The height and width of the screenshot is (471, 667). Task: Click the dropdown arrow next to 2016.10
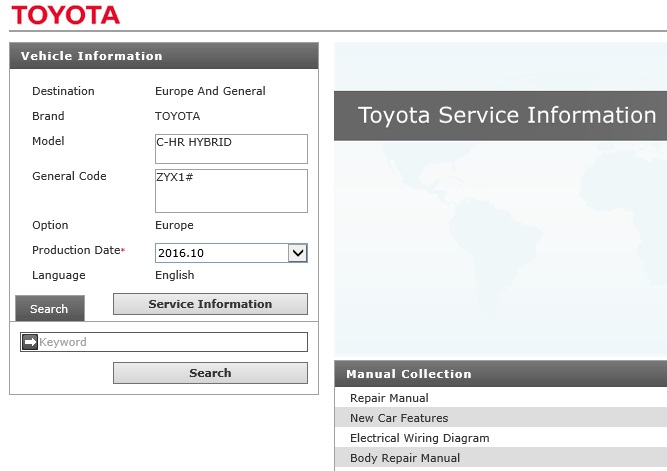coord(298,253)
